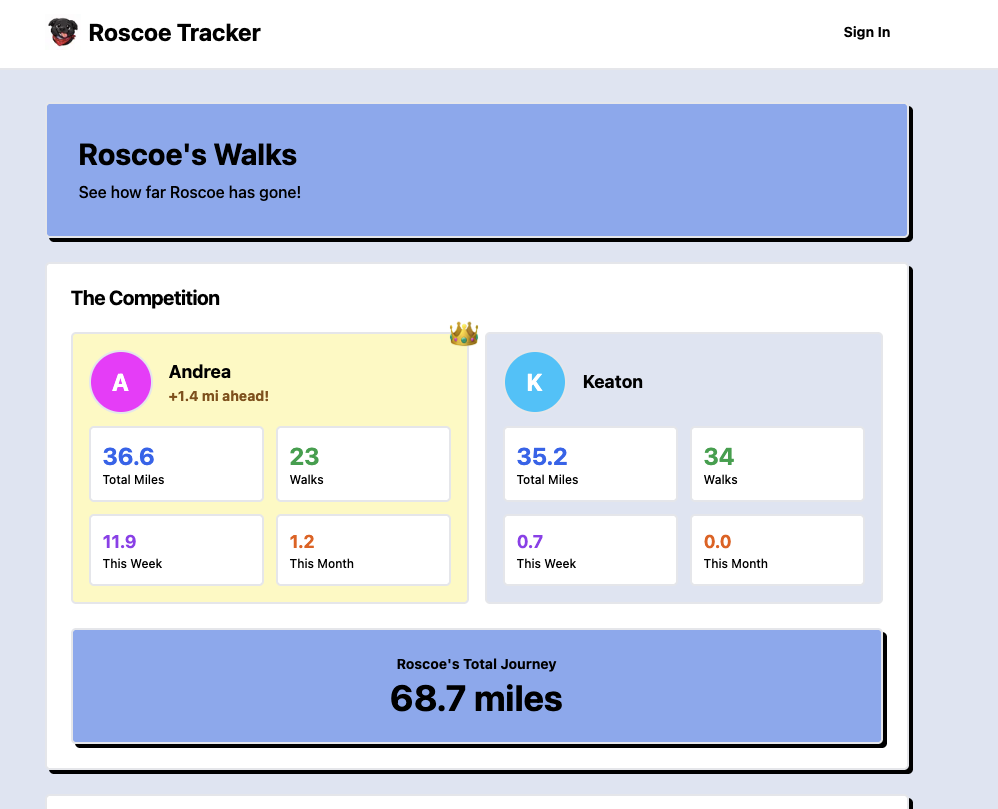
Task: Click the 'Roscoe's Total Journey' label
Action: click(x=476, y=664)
